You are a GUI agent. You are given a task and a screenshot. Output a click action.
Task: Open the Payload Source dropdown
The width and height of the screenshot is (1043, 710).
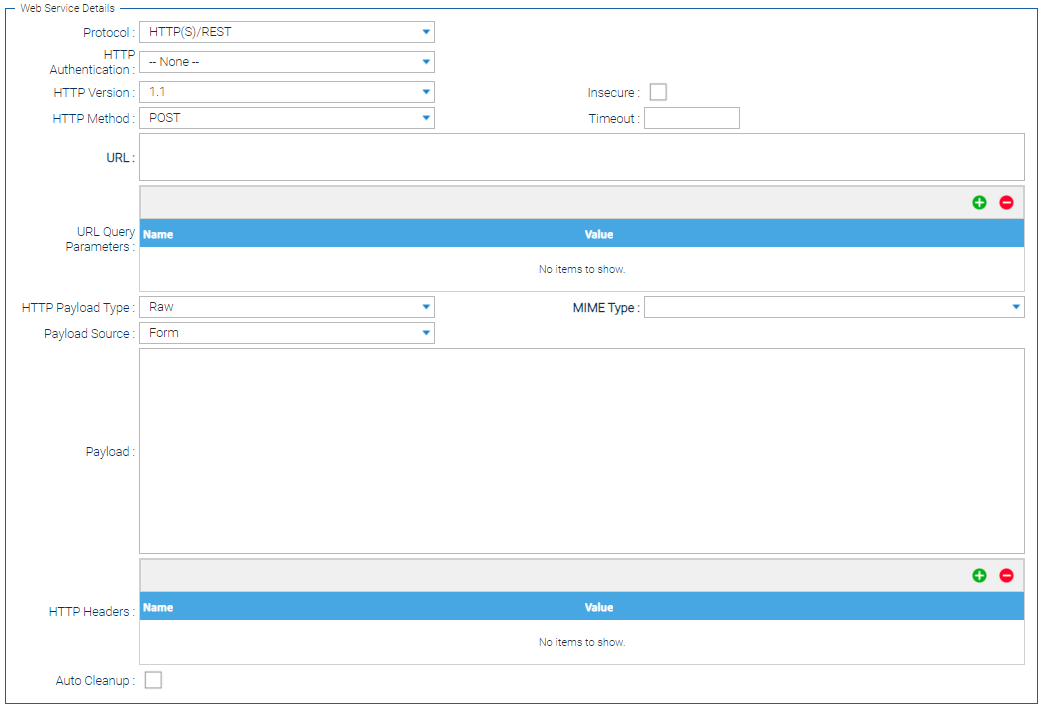click(286, 333)
